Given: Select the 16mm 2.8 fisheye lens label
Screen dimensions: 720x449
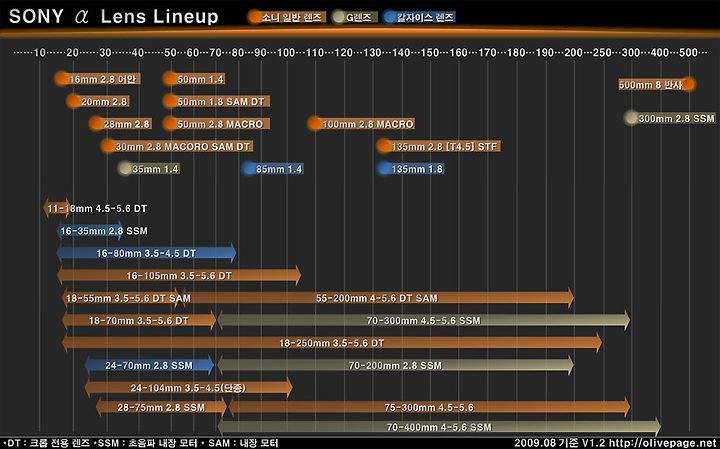Looking at the screenshot, I should (x=97, y=79).
